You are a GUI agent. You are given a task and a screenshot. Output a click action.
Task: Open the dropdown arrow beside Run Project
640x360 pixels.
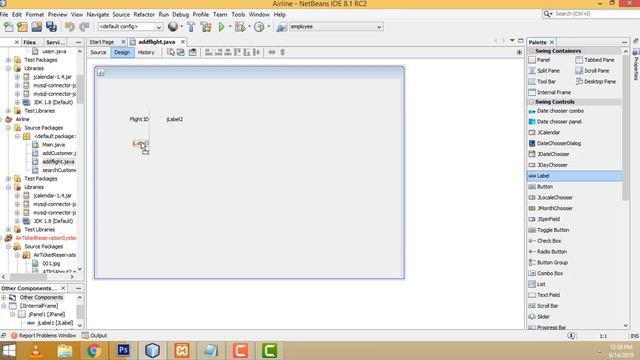[230, 27]
